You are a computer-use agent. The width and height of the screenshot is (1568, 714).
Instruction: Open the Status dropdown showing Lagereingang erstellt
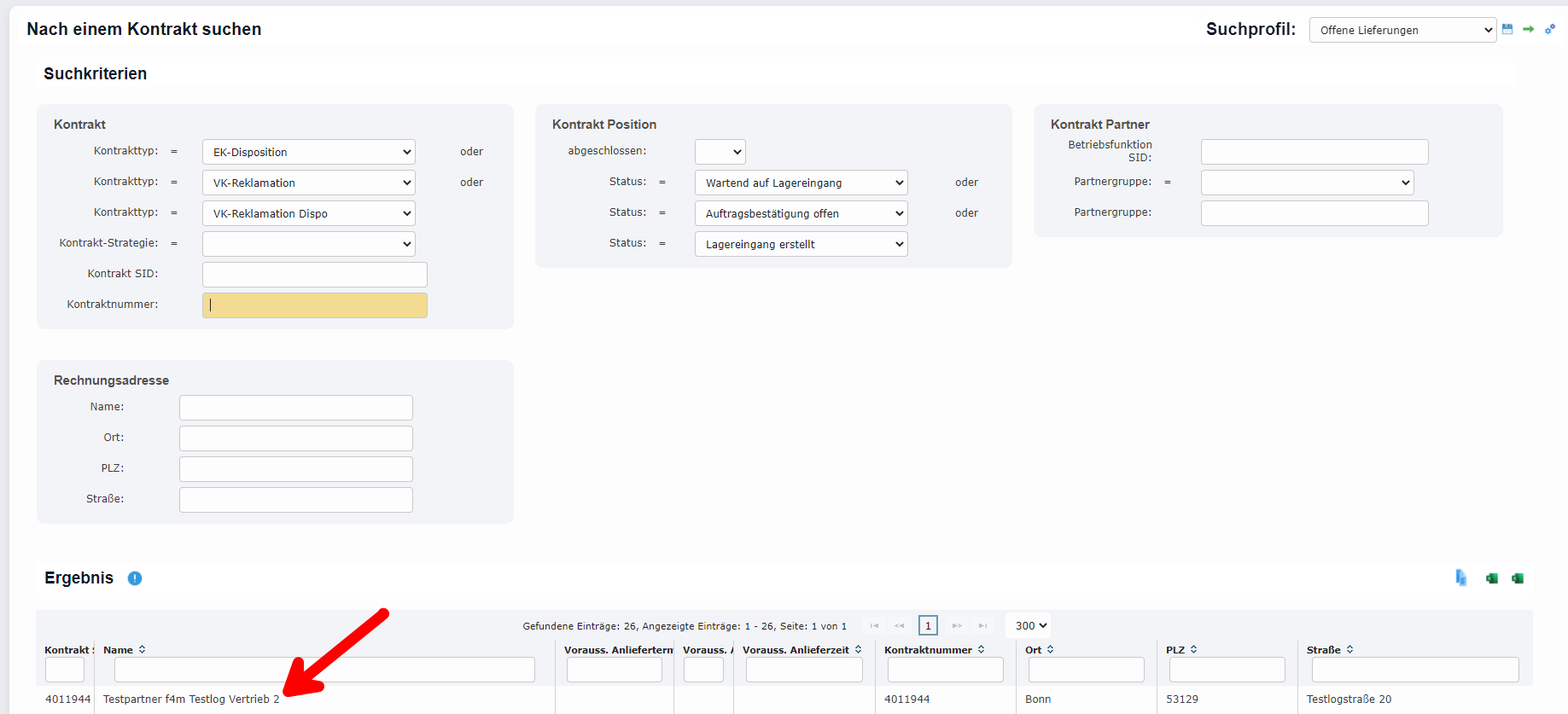(x=801, y=244)
